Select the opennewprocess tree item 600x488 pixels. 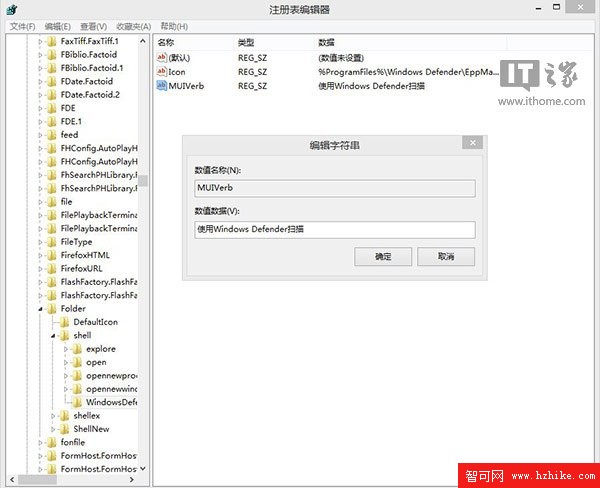pos(111,375)
